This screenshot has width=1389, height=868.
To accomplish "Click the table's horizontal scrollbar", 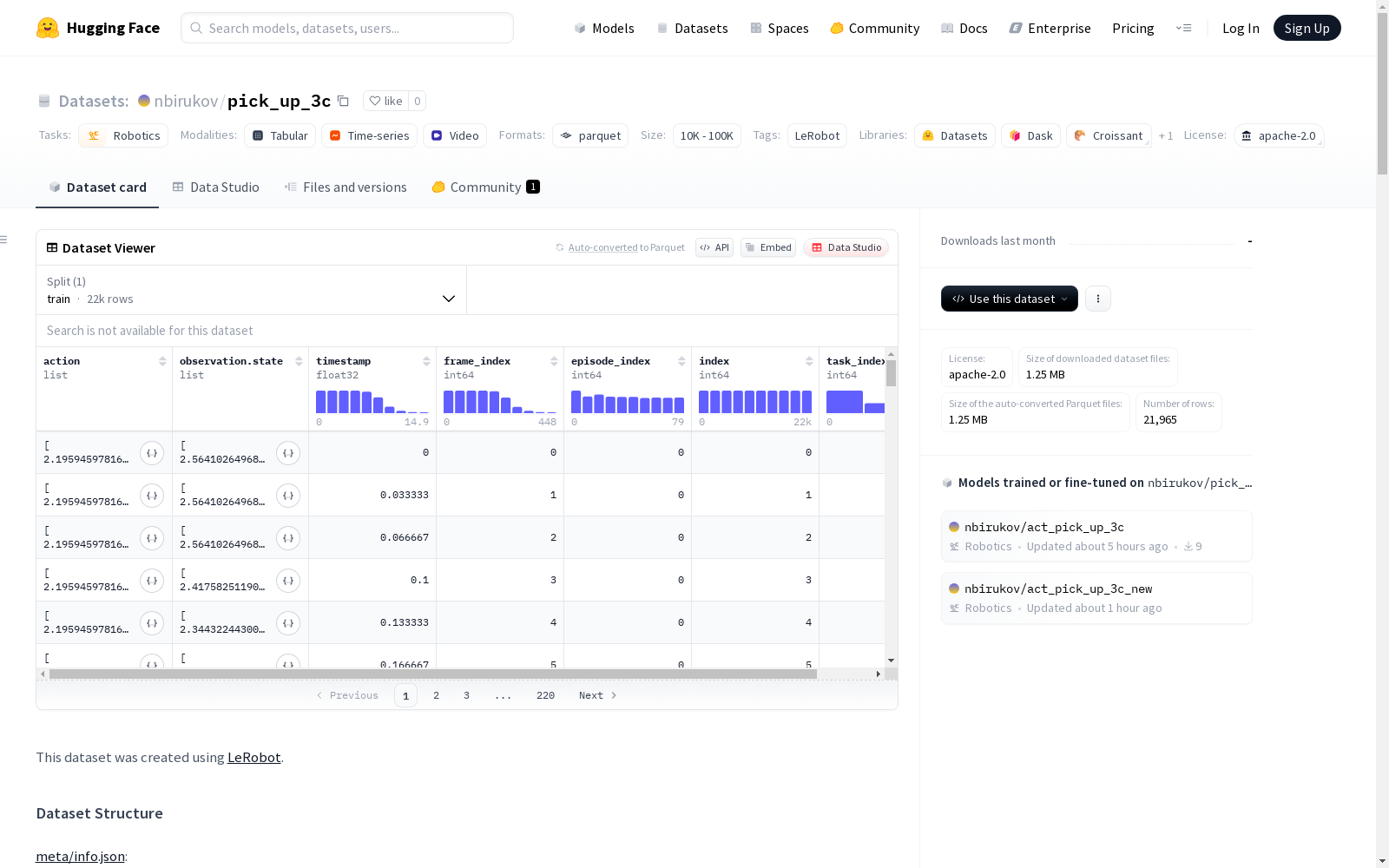I will point(433,674).
